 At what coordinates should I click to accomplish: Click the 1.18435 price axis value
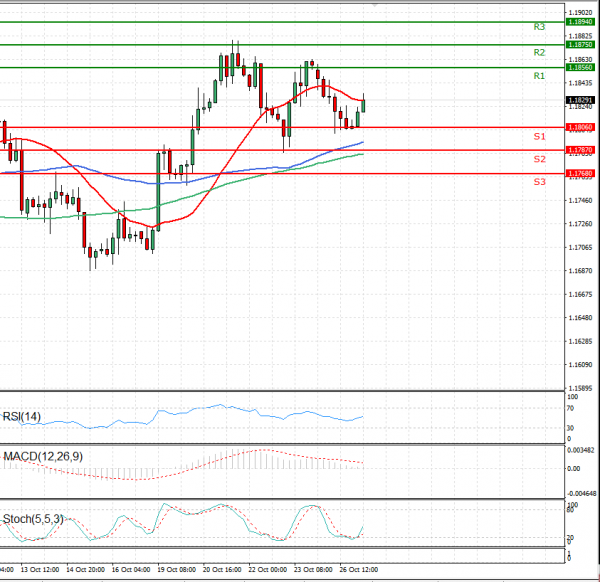(580, 83)
